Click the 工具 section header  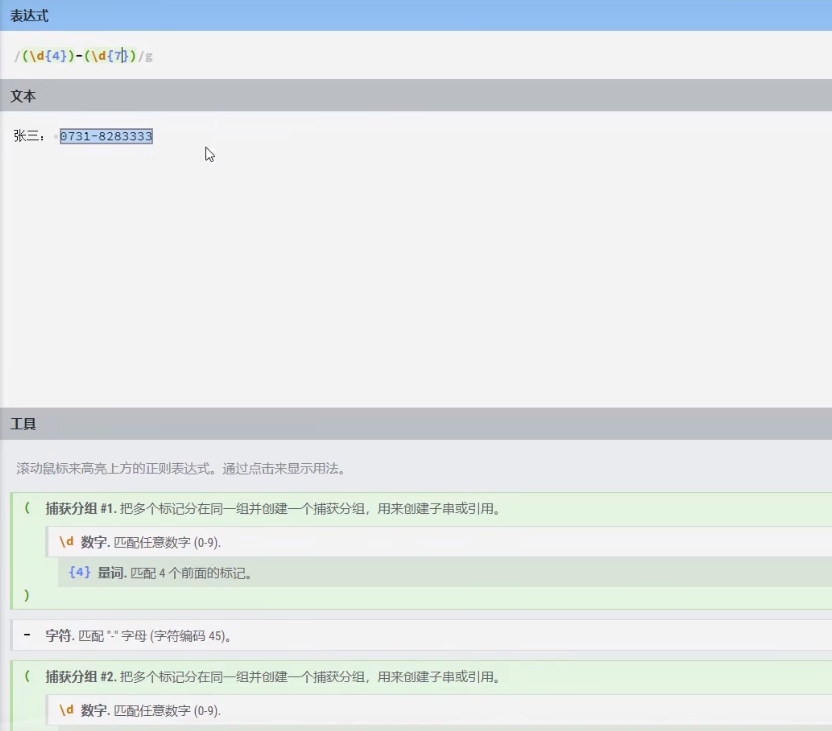point(21,422)
